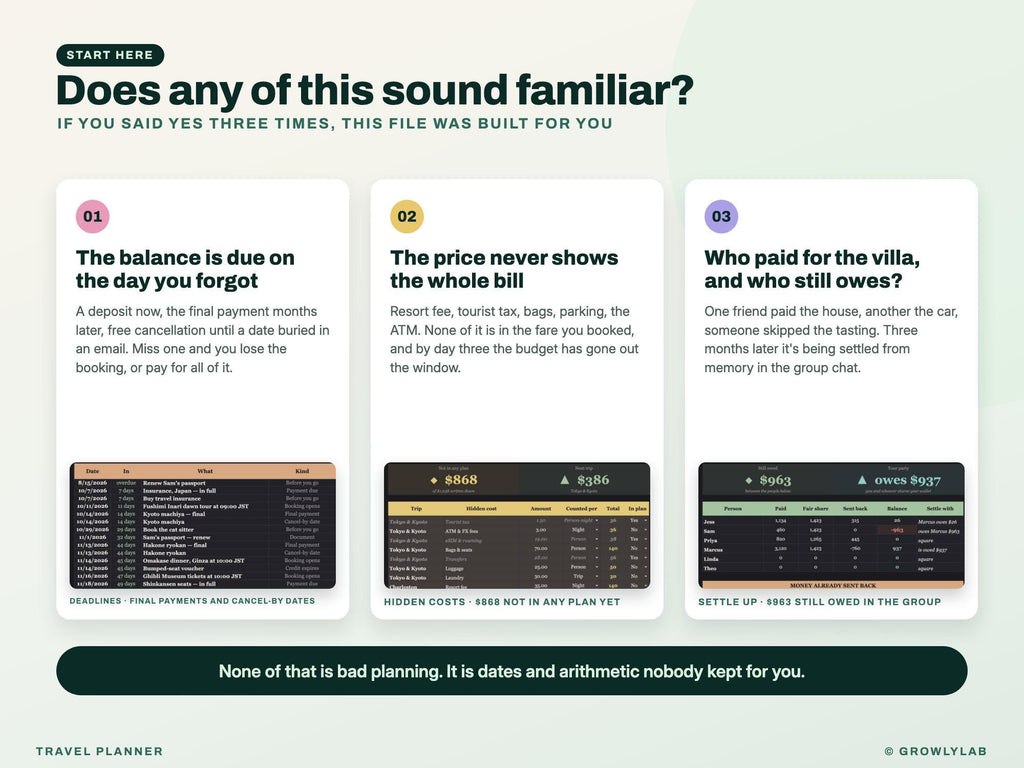The height and width of the screenshot is (768, 1024).
Task: Click the © GROWLYLAB footer credit
Action: [x=935, y=751]
